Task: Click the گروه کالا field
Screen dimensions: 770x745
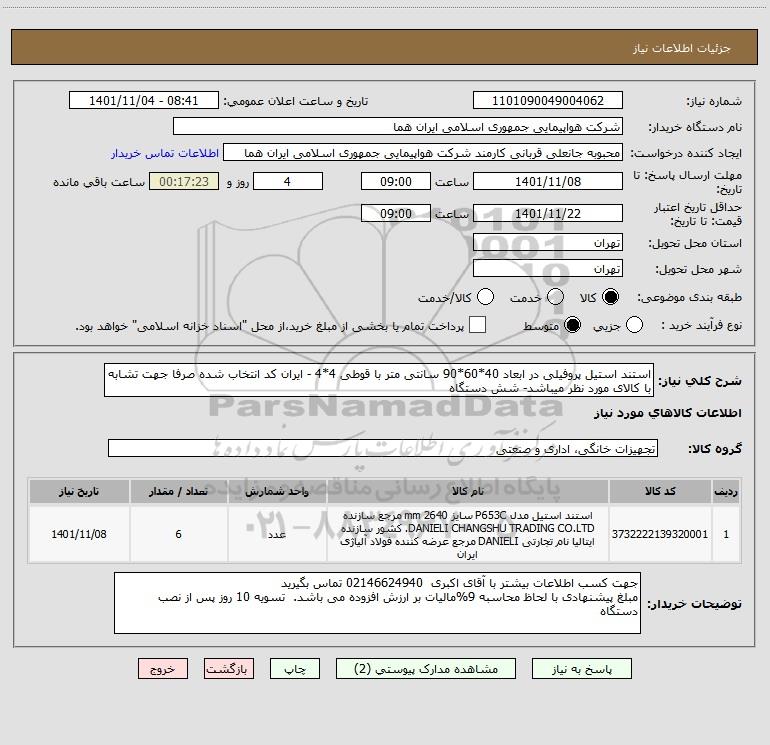Action: click(383, 449)
